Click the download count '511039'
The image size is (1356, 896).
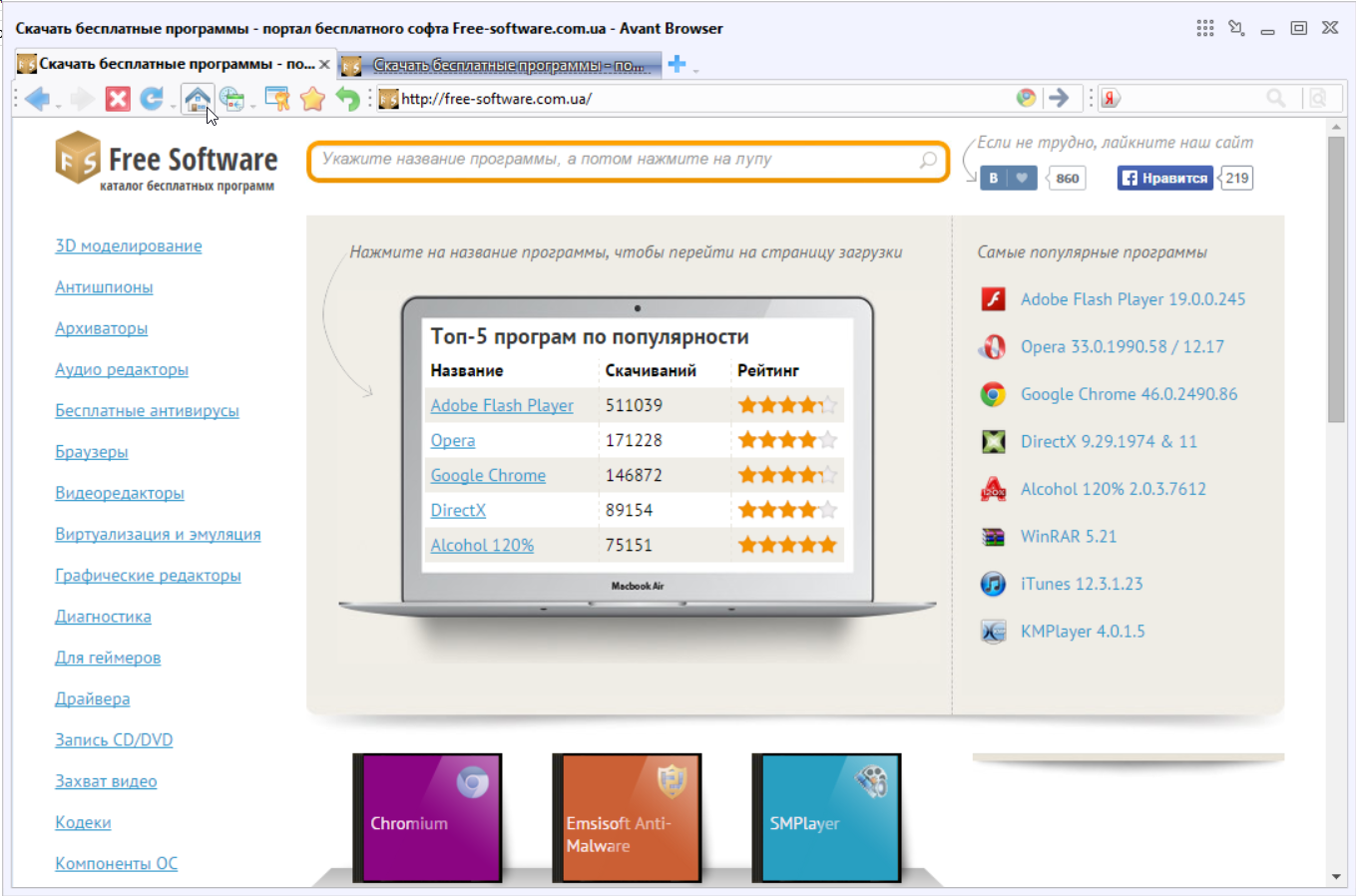634,405
